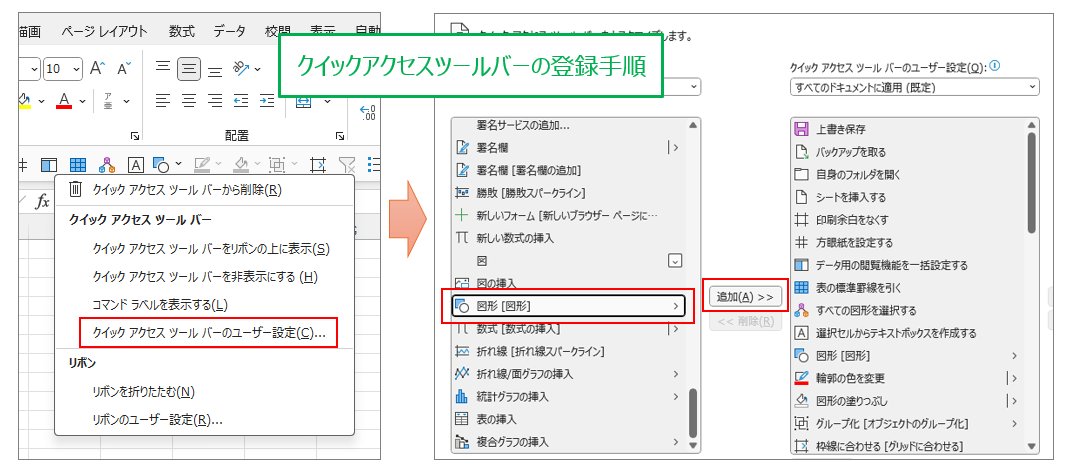This screenshot has width=1069, height=473.
Task: Select 自身のフォルダを開く in the toolbar list
Action: [908, 174]
